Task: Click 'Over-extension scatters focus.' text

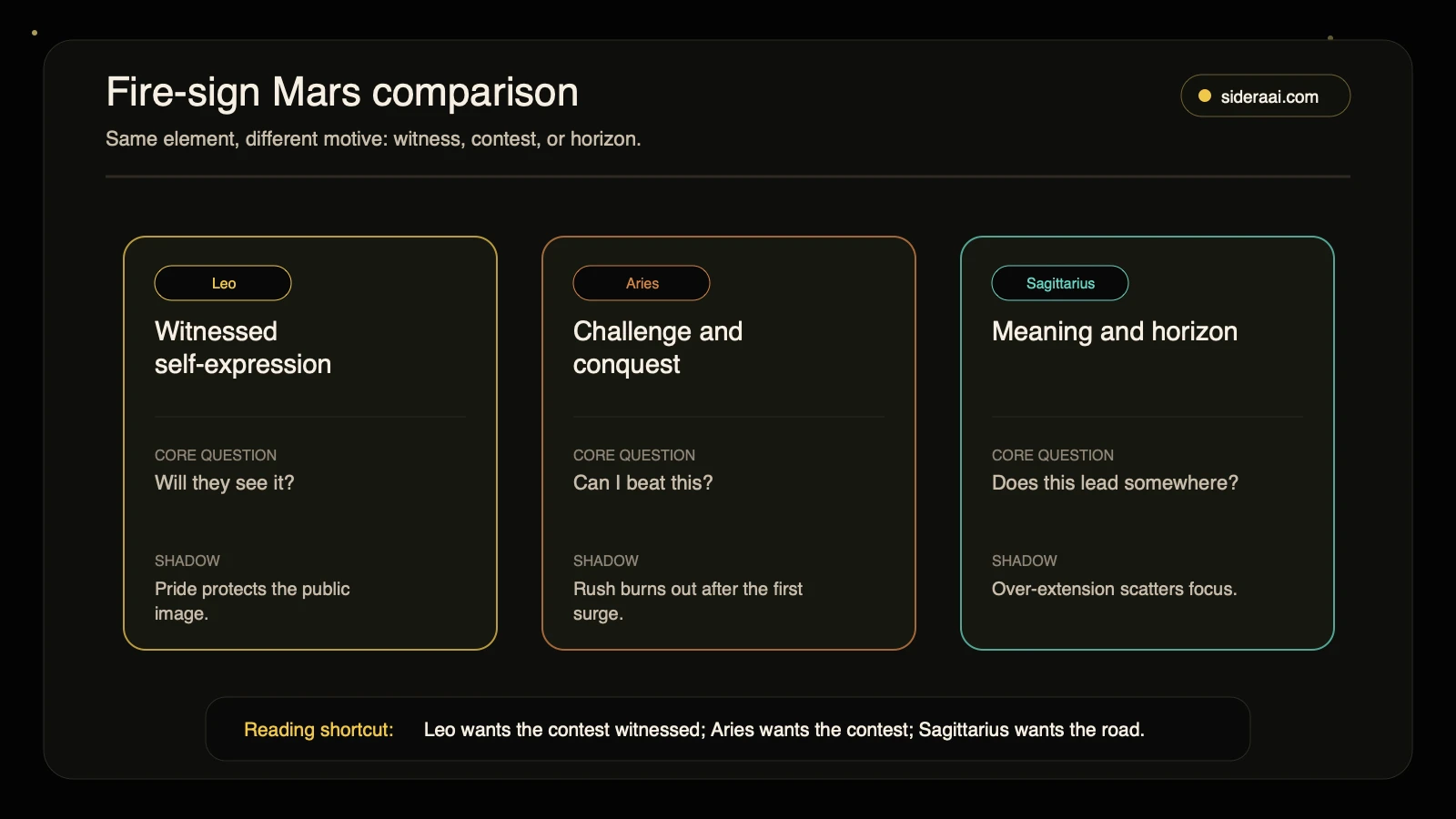Action: click(1115, 589)
